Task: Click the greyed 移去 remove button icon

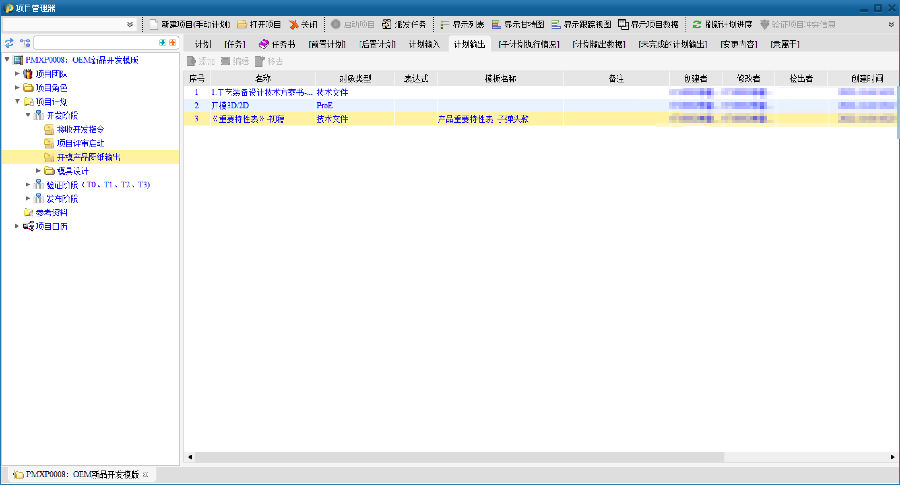Action: tap(260, 61)
